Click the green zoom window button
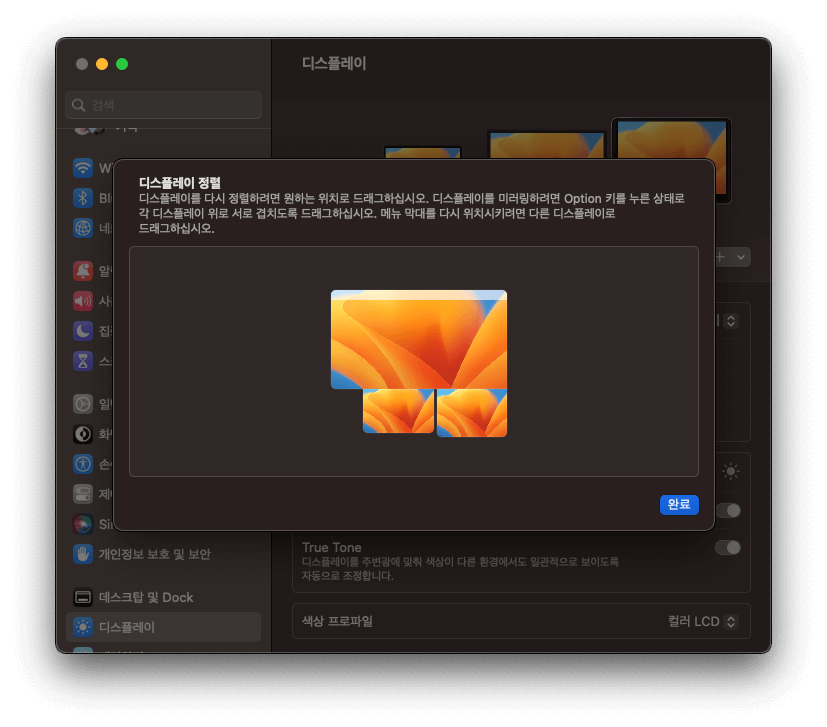Viewport: 827px width, 727px height. (x=122, y=64)
